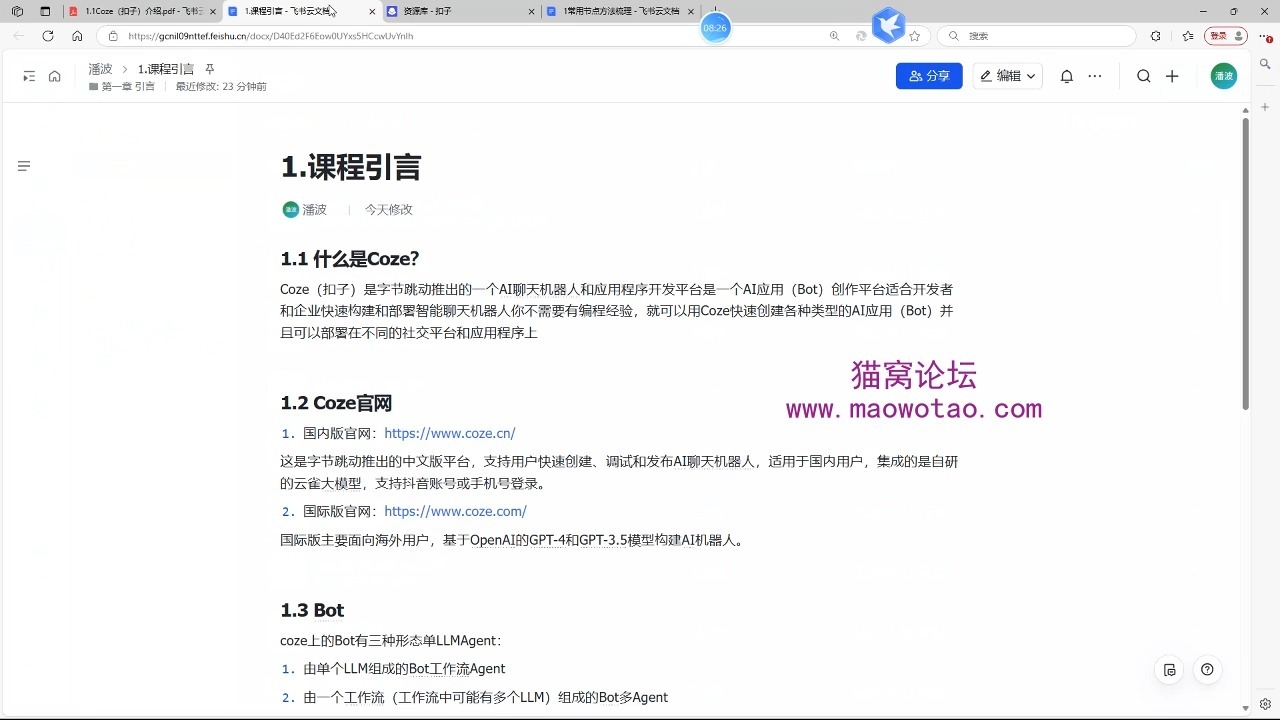Click the blue 分享 share button
The height and width of the screenshot is (720, 1280).
click(929, 76)
